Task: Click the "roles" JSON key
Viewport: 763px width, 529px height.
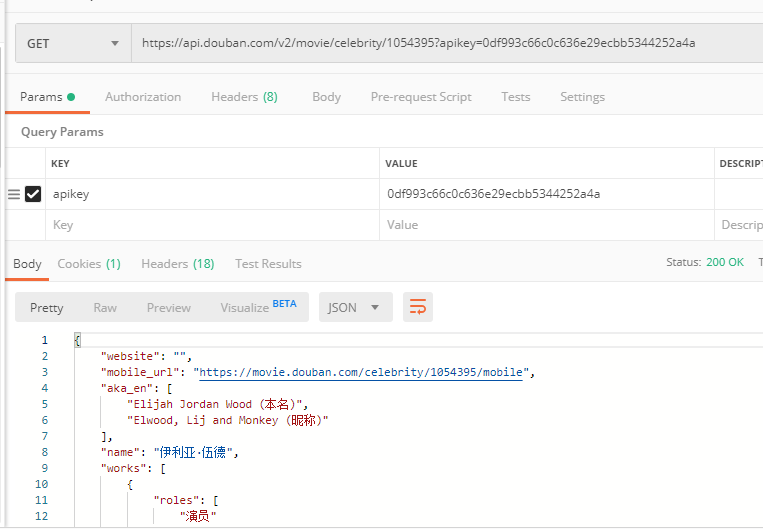Action: [x=176, y=500]
